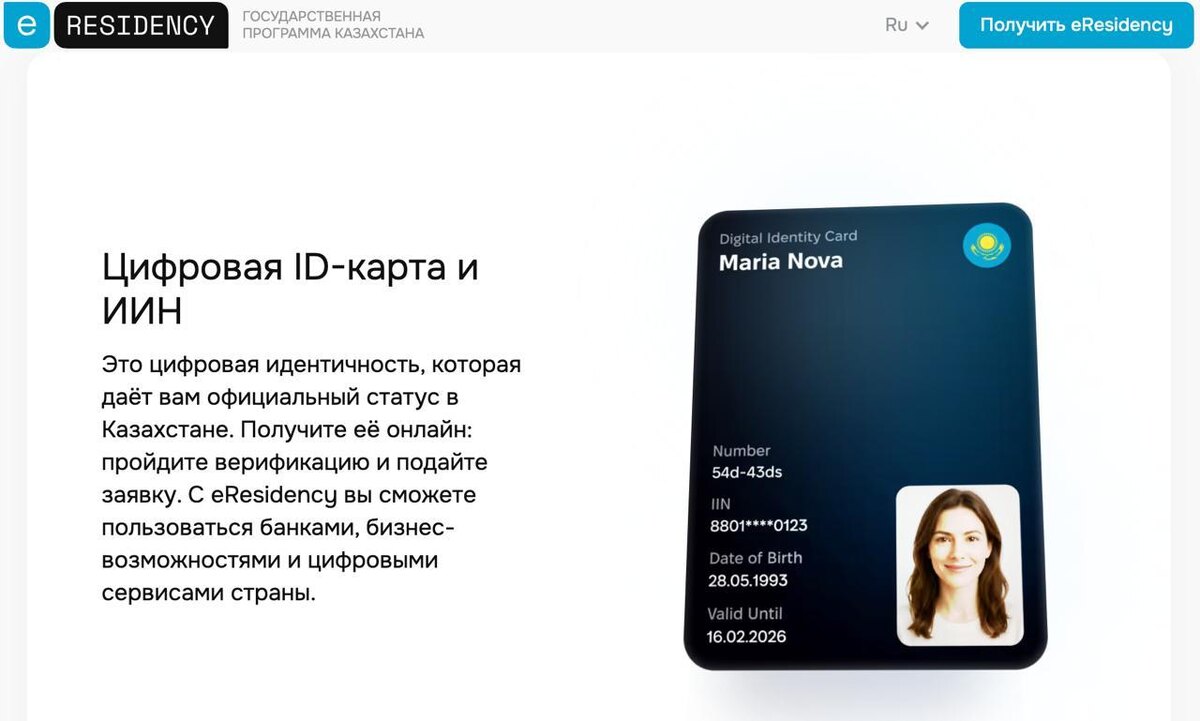Click the name 'Maria Nova' on card
Screen dimensions: 1200x721
(781, 262)
